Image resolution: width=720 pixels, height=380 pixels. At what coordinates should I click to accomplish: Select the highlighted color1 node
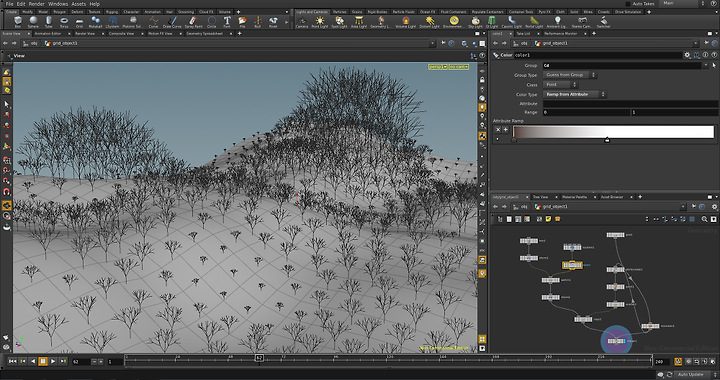click(572, 265)
